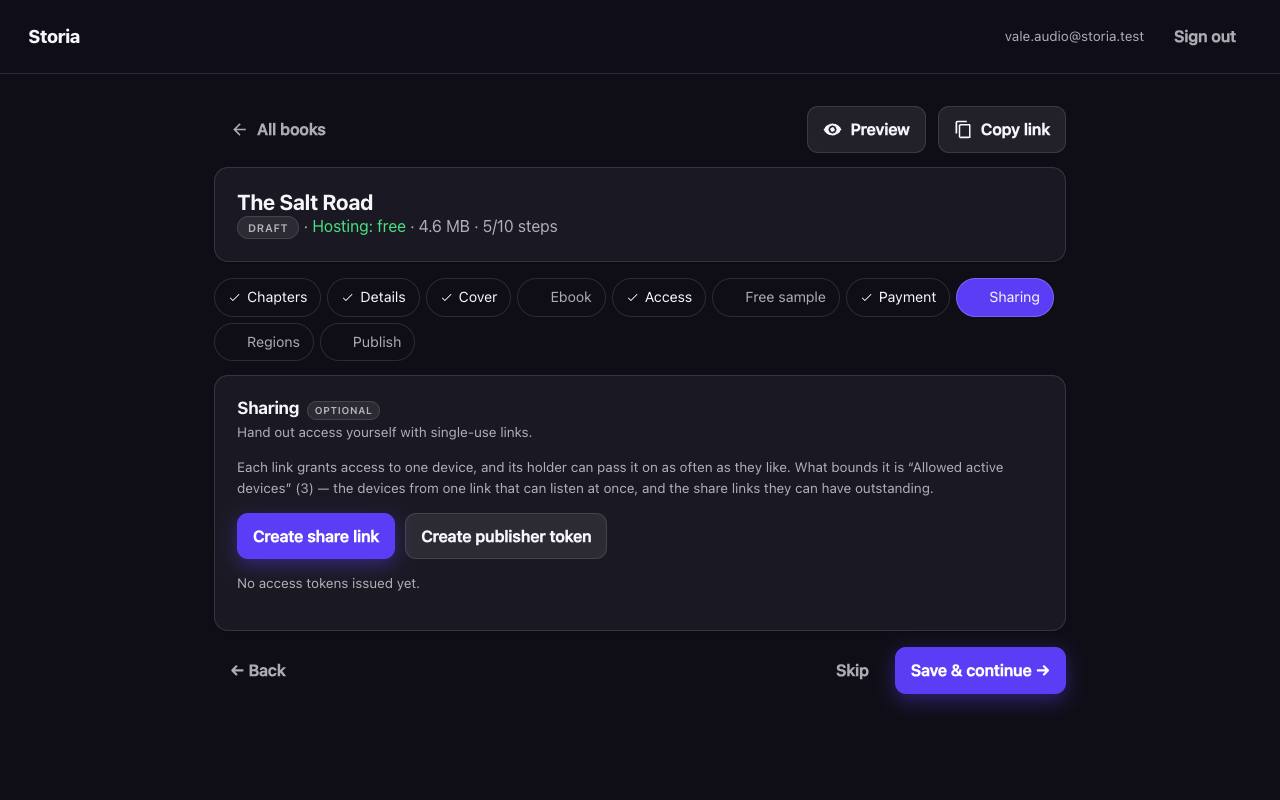Click the OPTIONAL badge beside Sharing
This screenshot has height=800, width=1280.
[x=343, y=410]
